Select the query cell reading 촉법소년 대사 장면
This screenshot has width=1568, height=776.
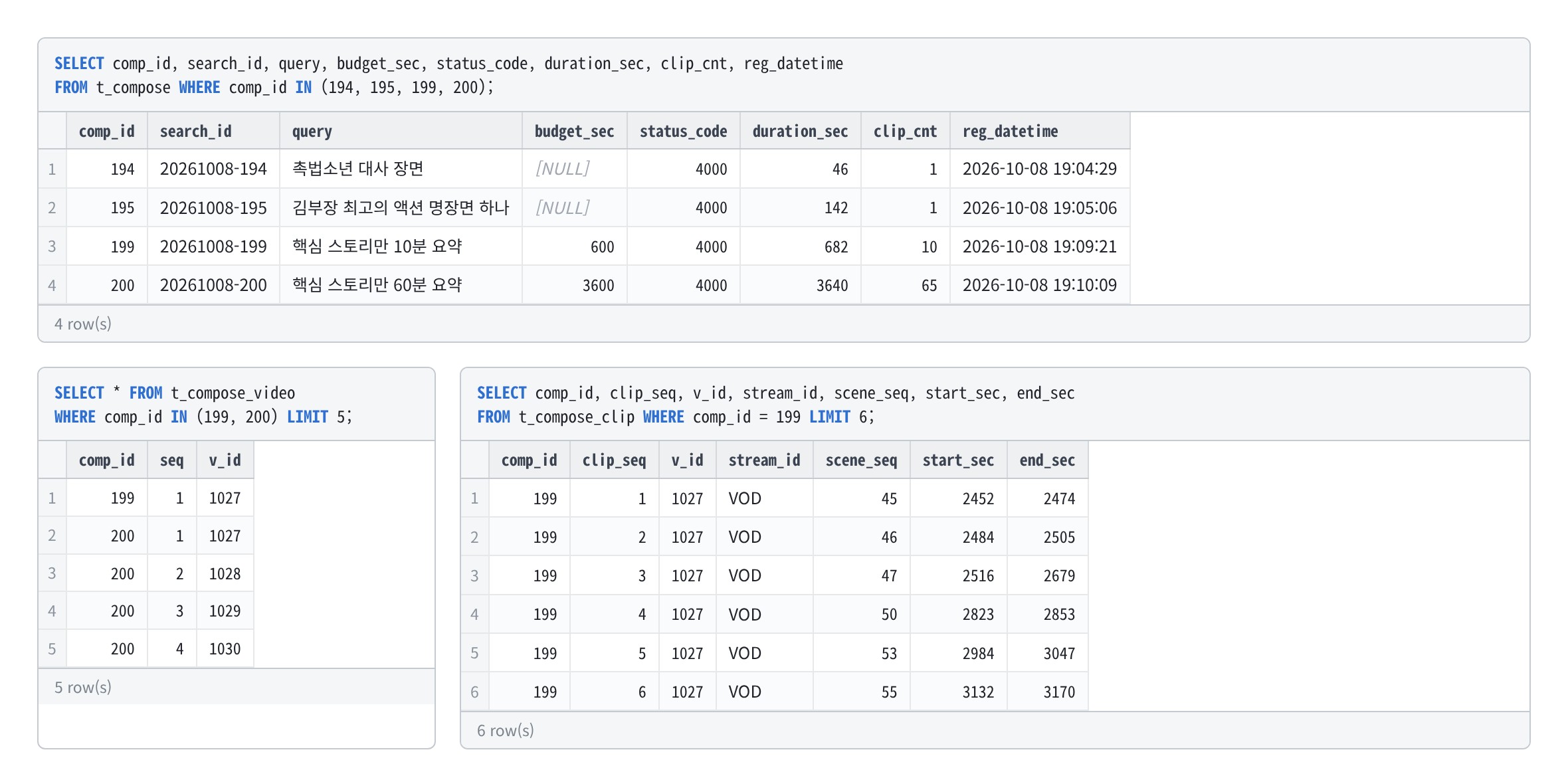[x=401, y=169]
